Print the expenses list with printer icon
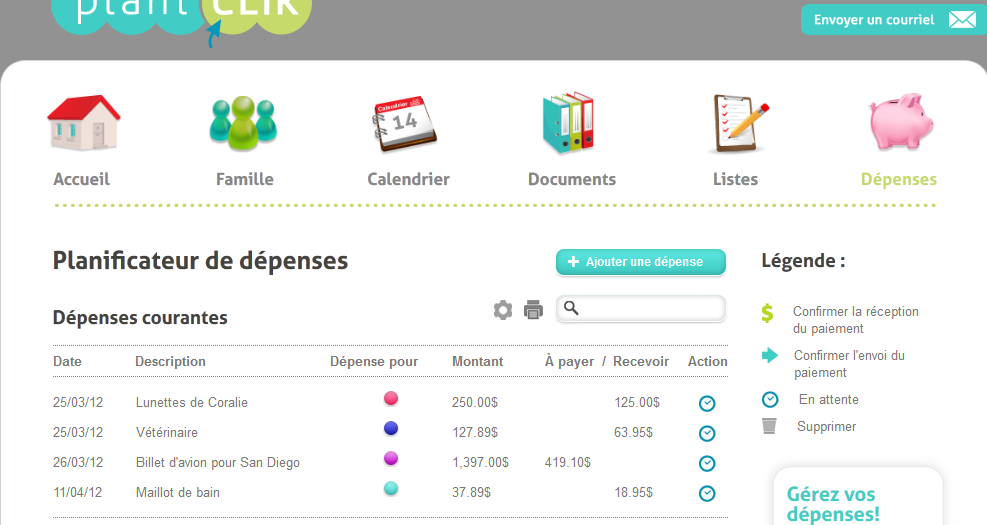The image size is (987, 525). point(533,310)
